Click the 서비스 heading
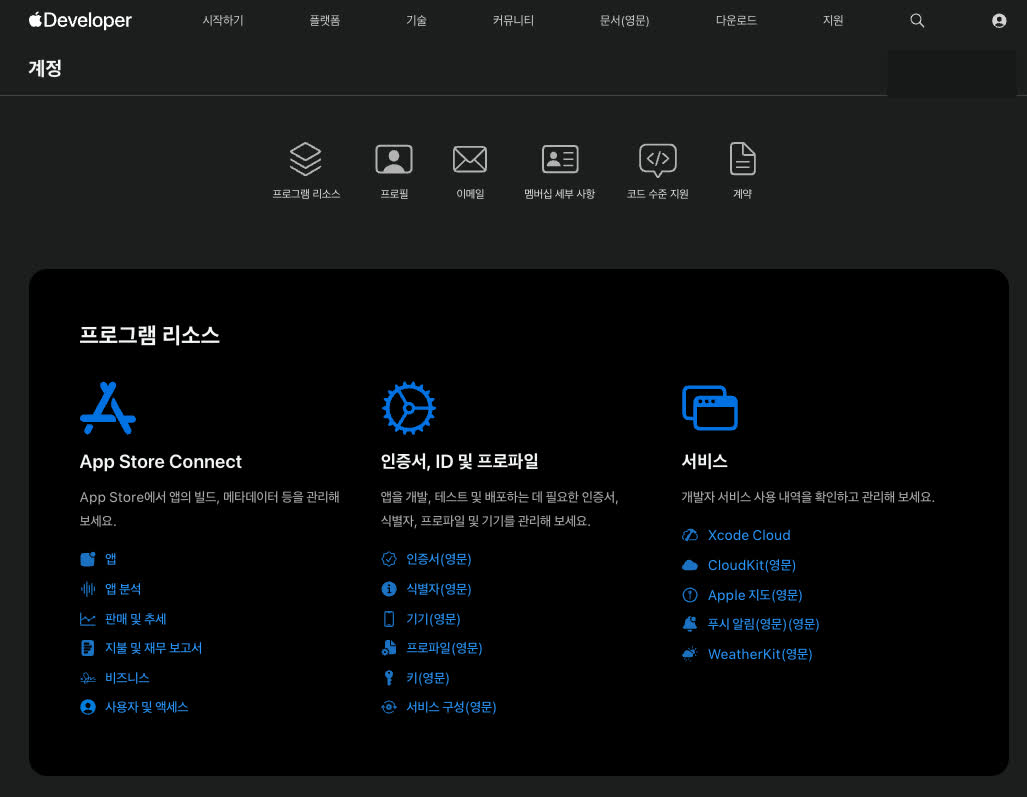 tap(704, 461)
